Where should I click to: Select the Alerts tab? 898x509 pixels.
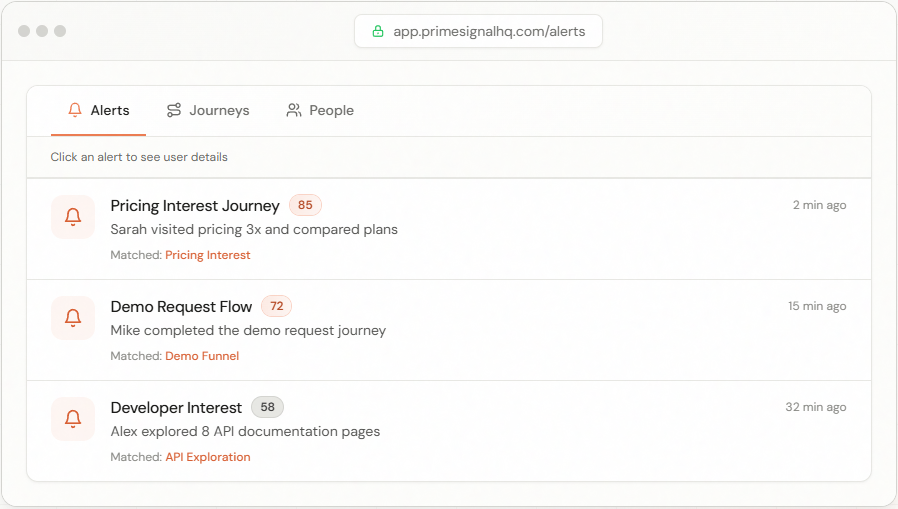pyautogui.click(x=99, y=110)
